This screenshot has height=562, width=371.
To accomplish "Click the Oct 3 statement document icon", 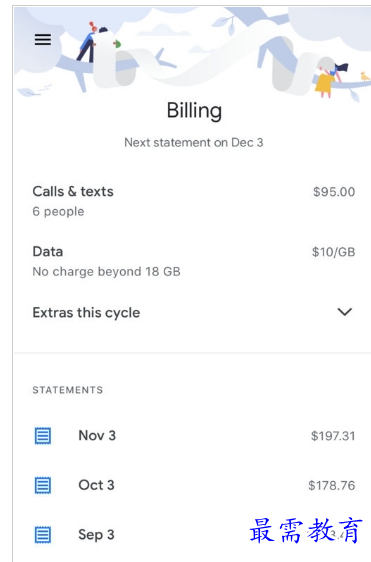I will coord(43,485).
